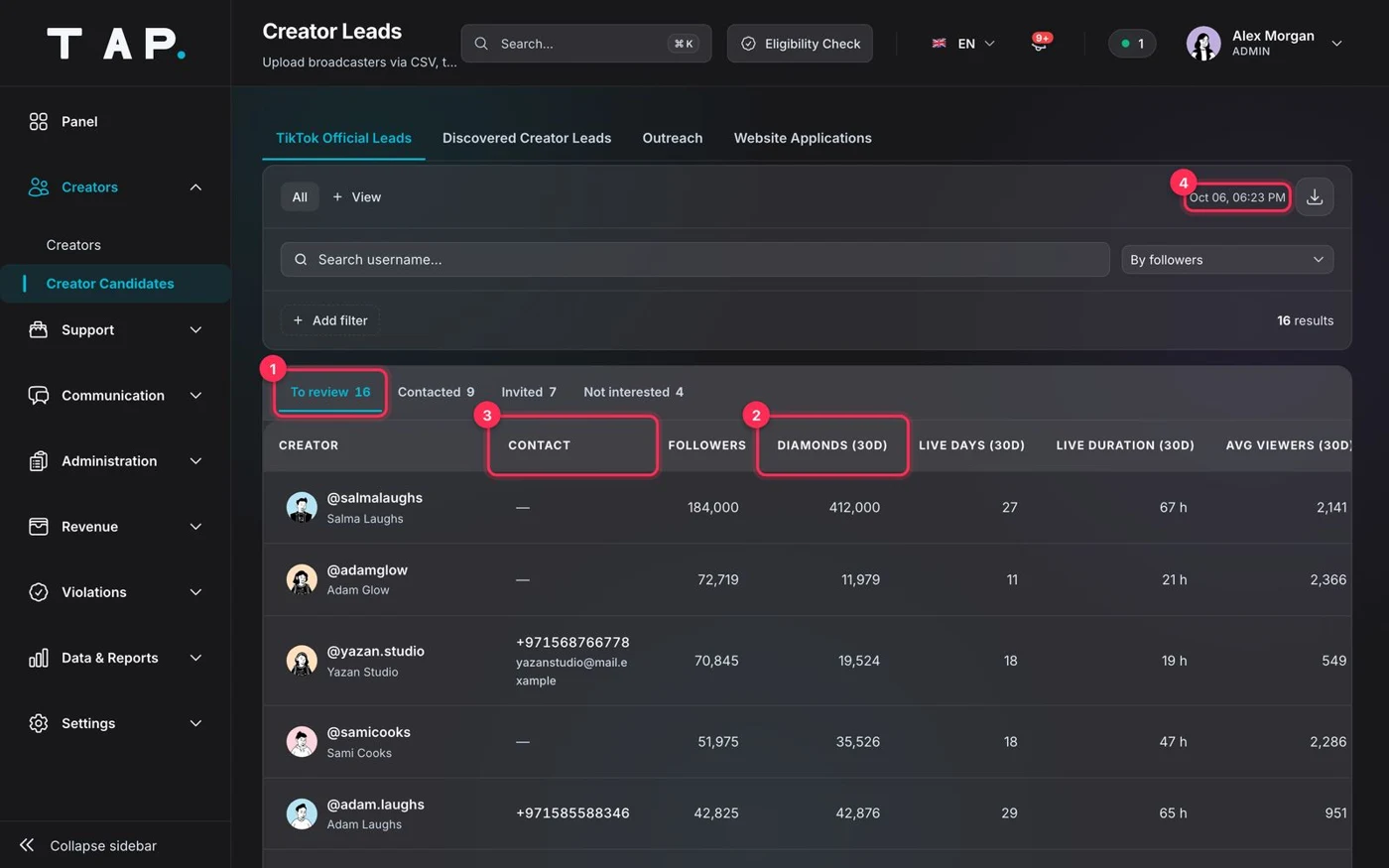Screen dimensions: 1389x868
Task: Switch to Outreach tab
Action: (x=673, y=138)
